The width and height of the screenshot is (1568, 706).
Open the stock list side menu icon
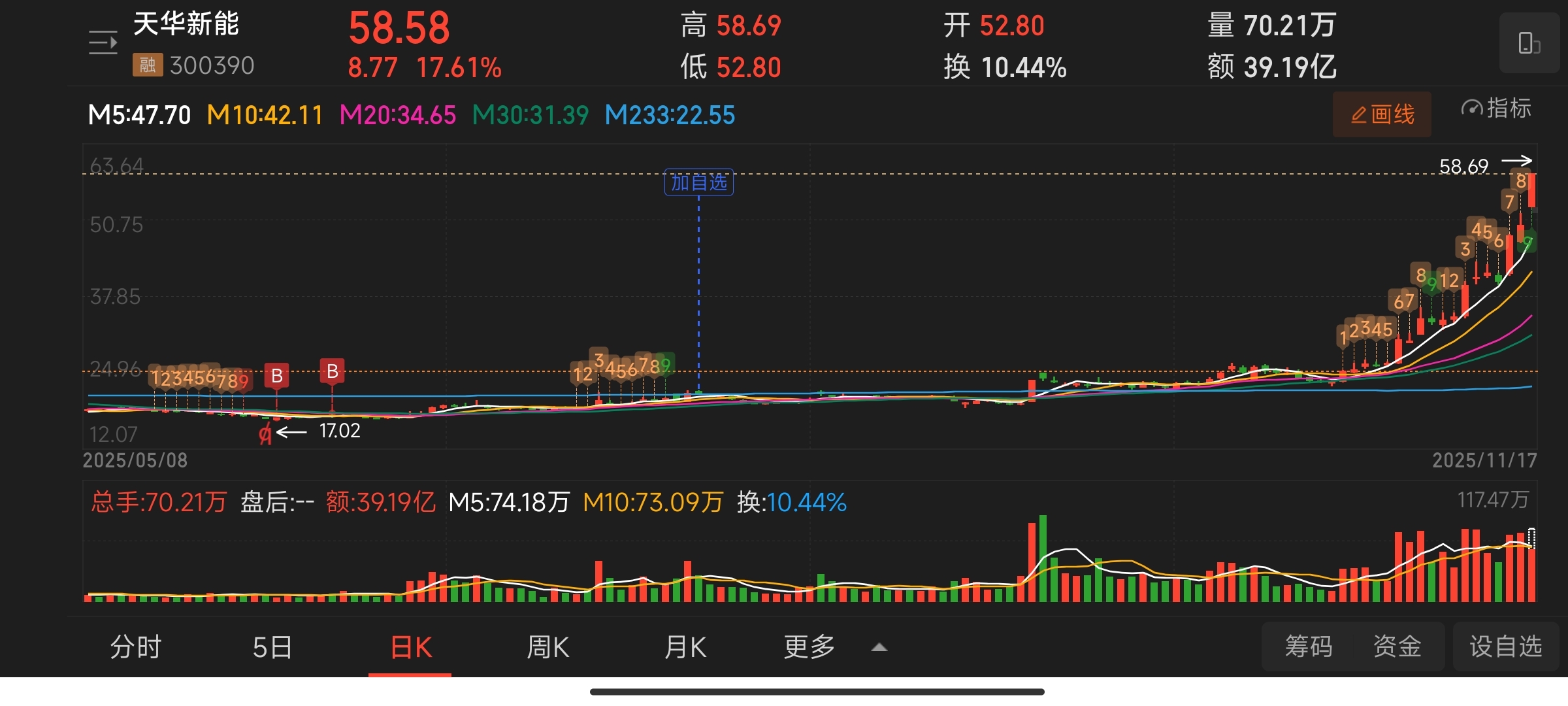pos(103,43)
